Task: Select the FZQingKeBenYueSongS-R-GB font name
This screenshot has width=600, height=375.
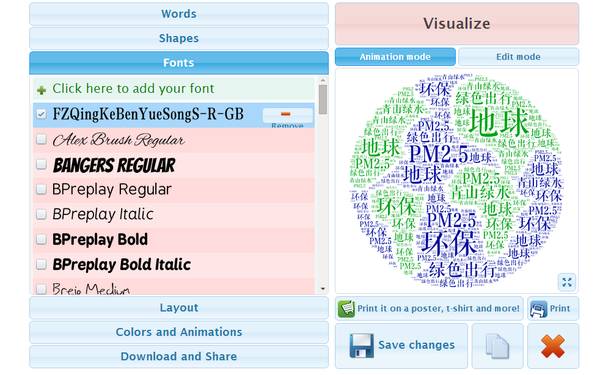Action: point(148,114)
